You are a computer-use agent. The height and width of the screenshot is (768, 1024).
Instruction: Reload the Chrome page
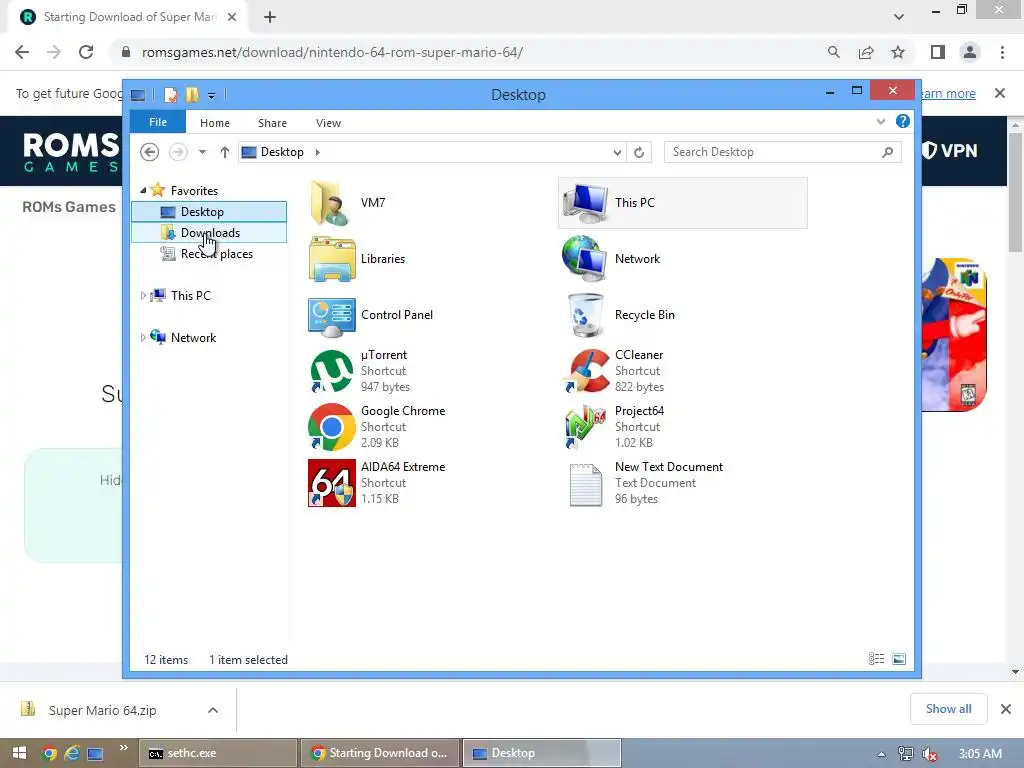pos(86,52)
